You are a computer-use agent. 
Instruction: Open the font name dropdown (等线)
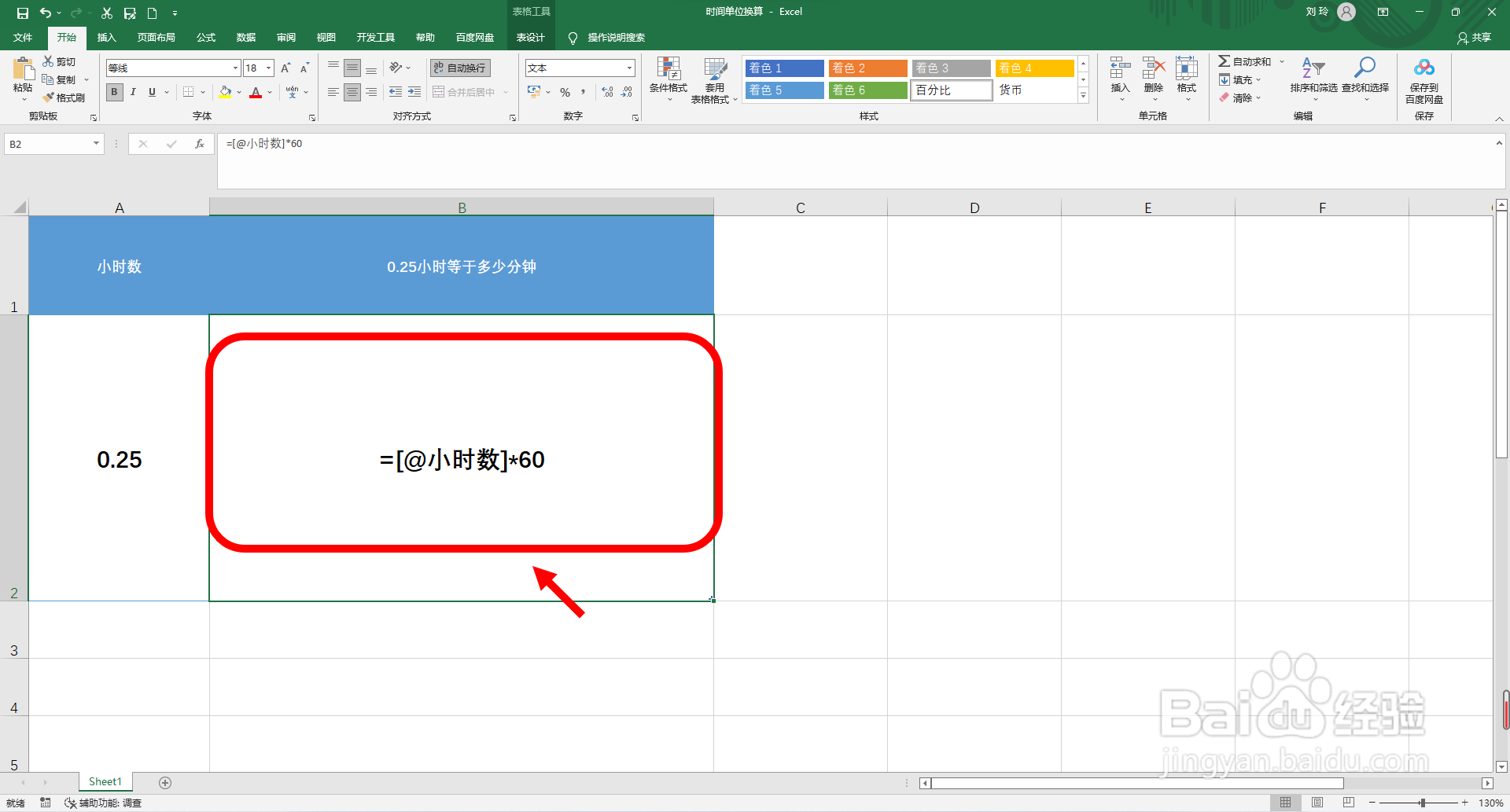point(235,68)
